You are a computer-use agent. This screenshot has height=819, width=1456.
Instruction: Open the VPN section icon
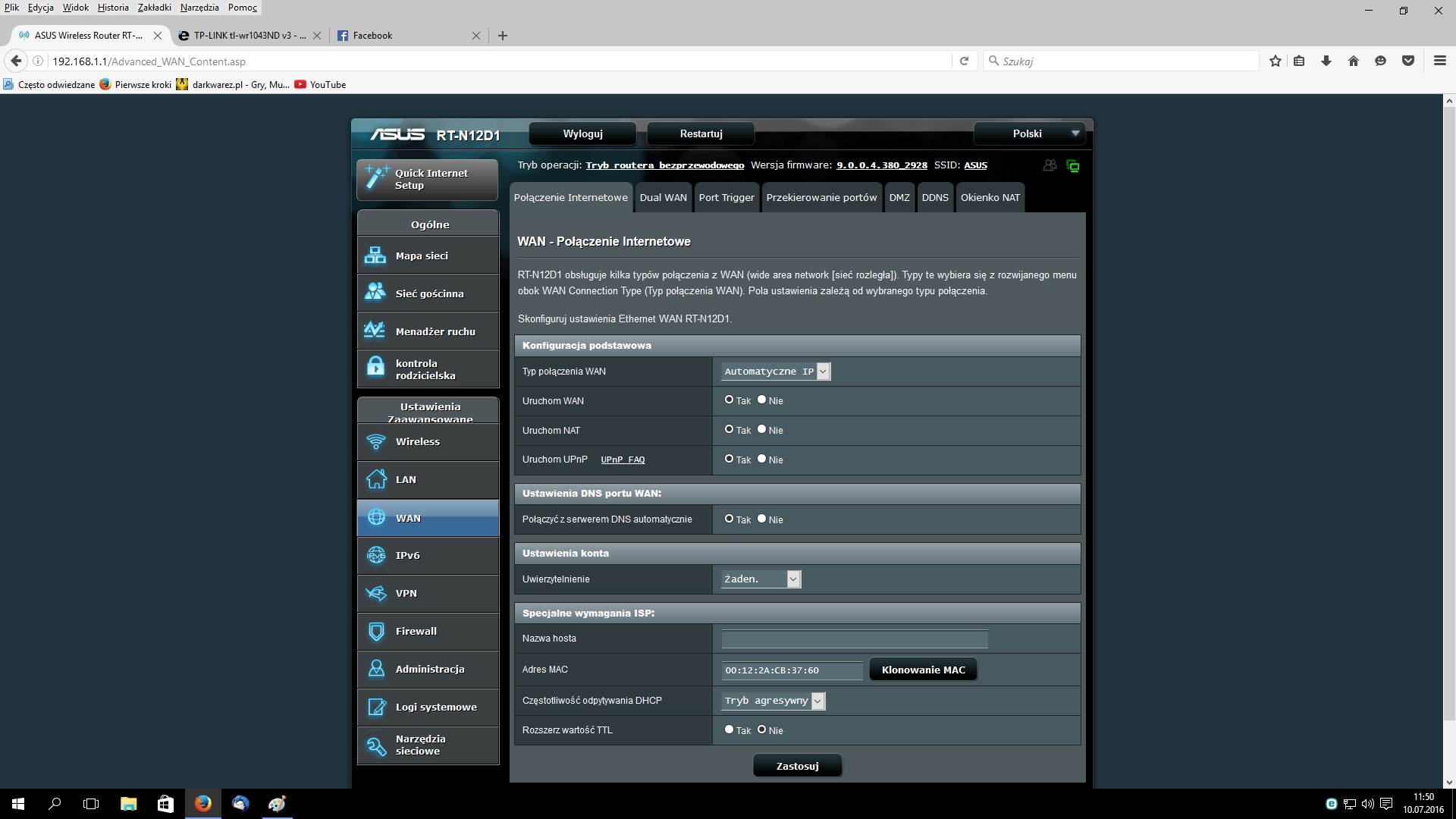pos(375,593)
